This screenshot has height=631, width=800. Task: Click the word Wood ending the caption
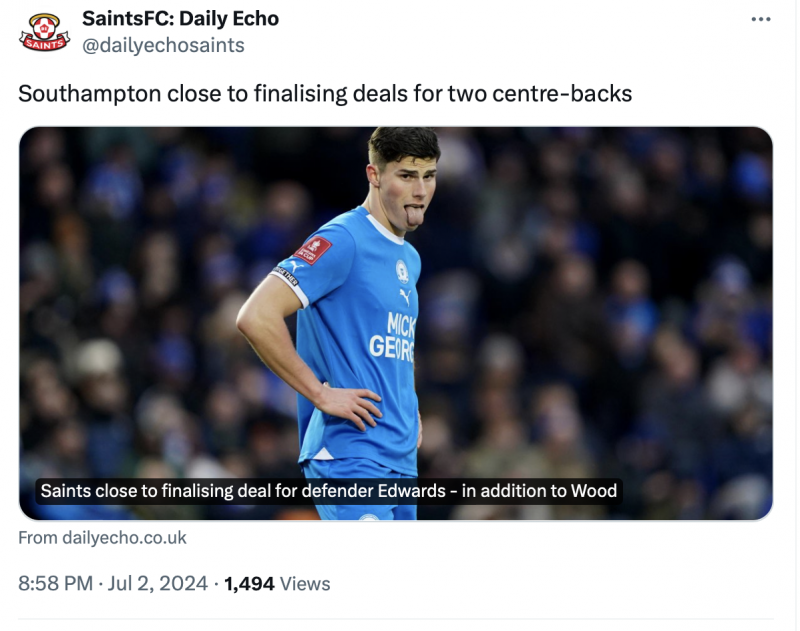[x=594, y=491]
